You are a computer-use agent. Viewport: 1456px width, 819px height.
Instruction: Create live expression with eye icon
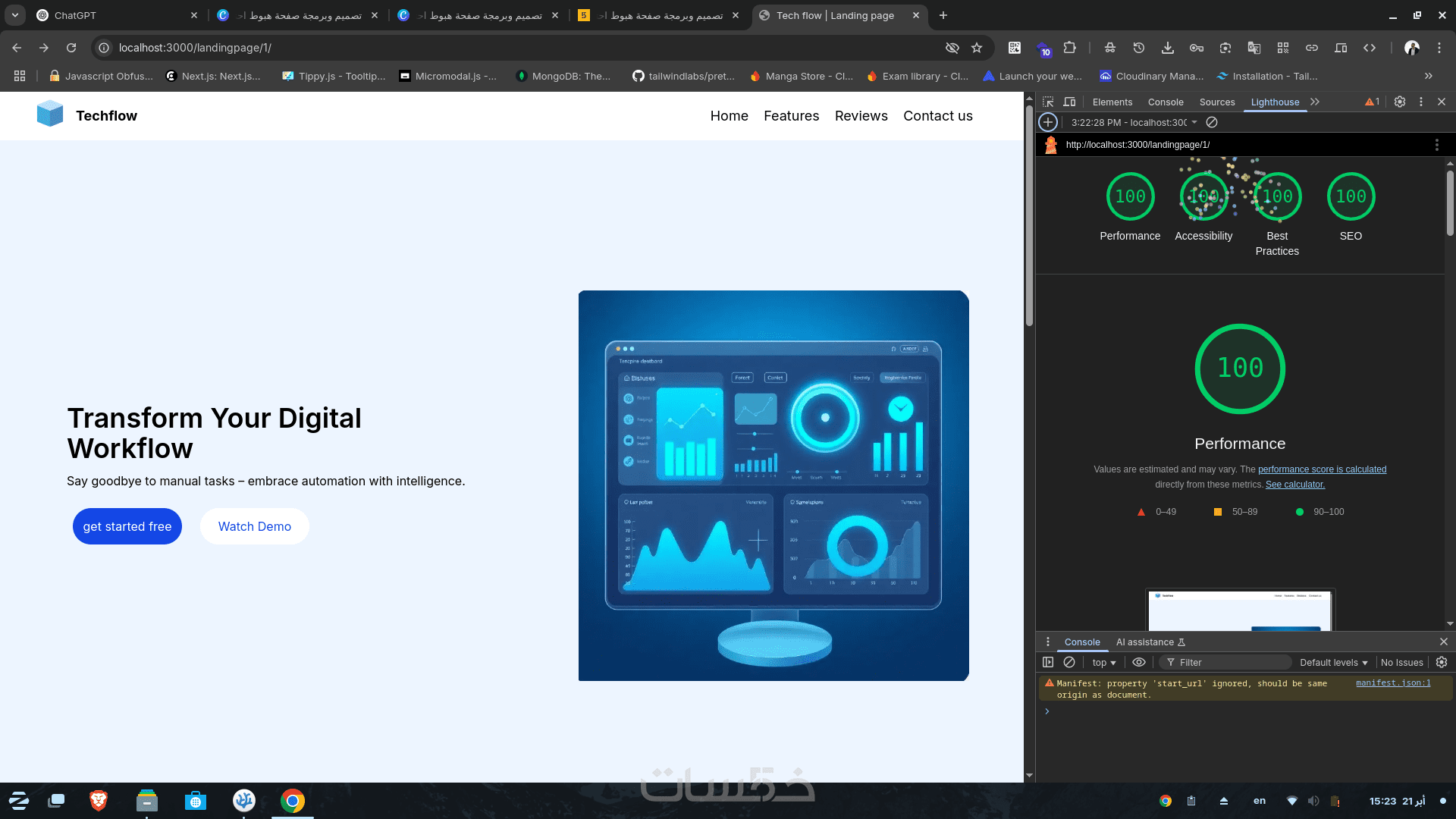click(1139, 663)
